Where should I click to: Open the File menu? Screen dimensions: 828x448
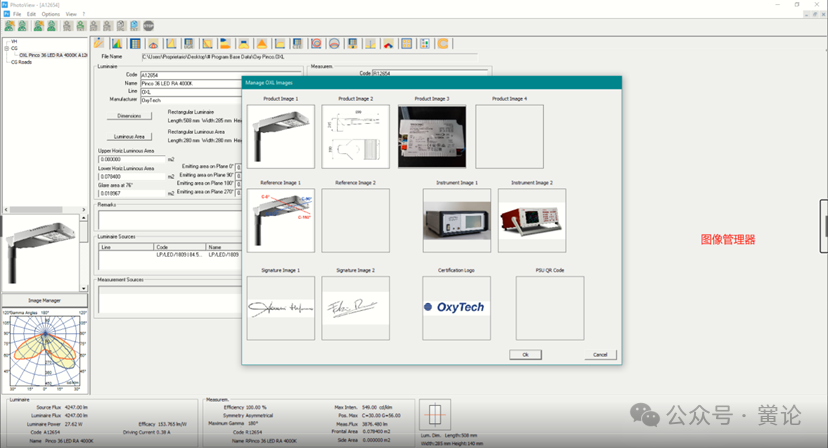[17, 14]
